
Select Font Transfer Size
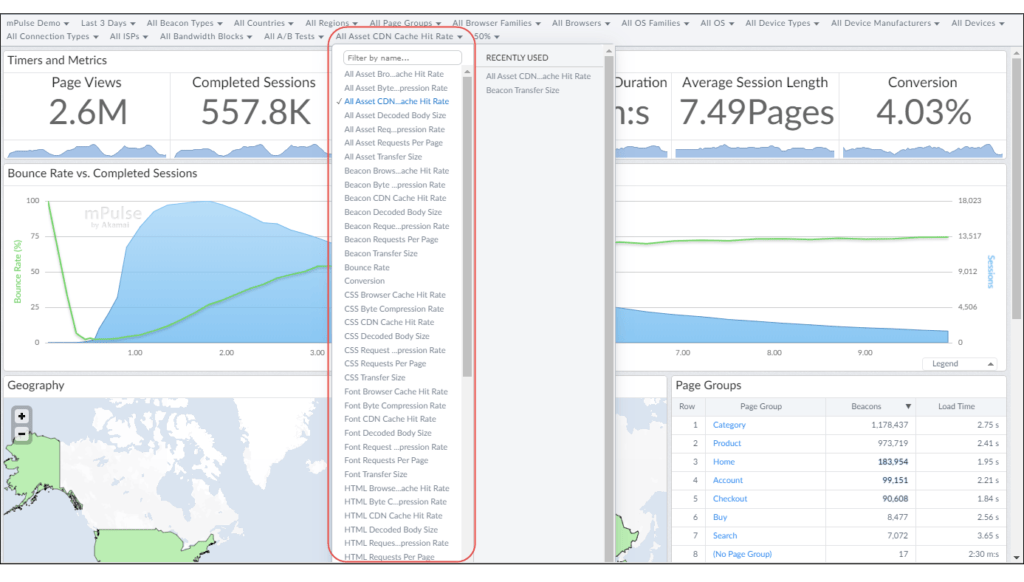[x=376, y=474]
